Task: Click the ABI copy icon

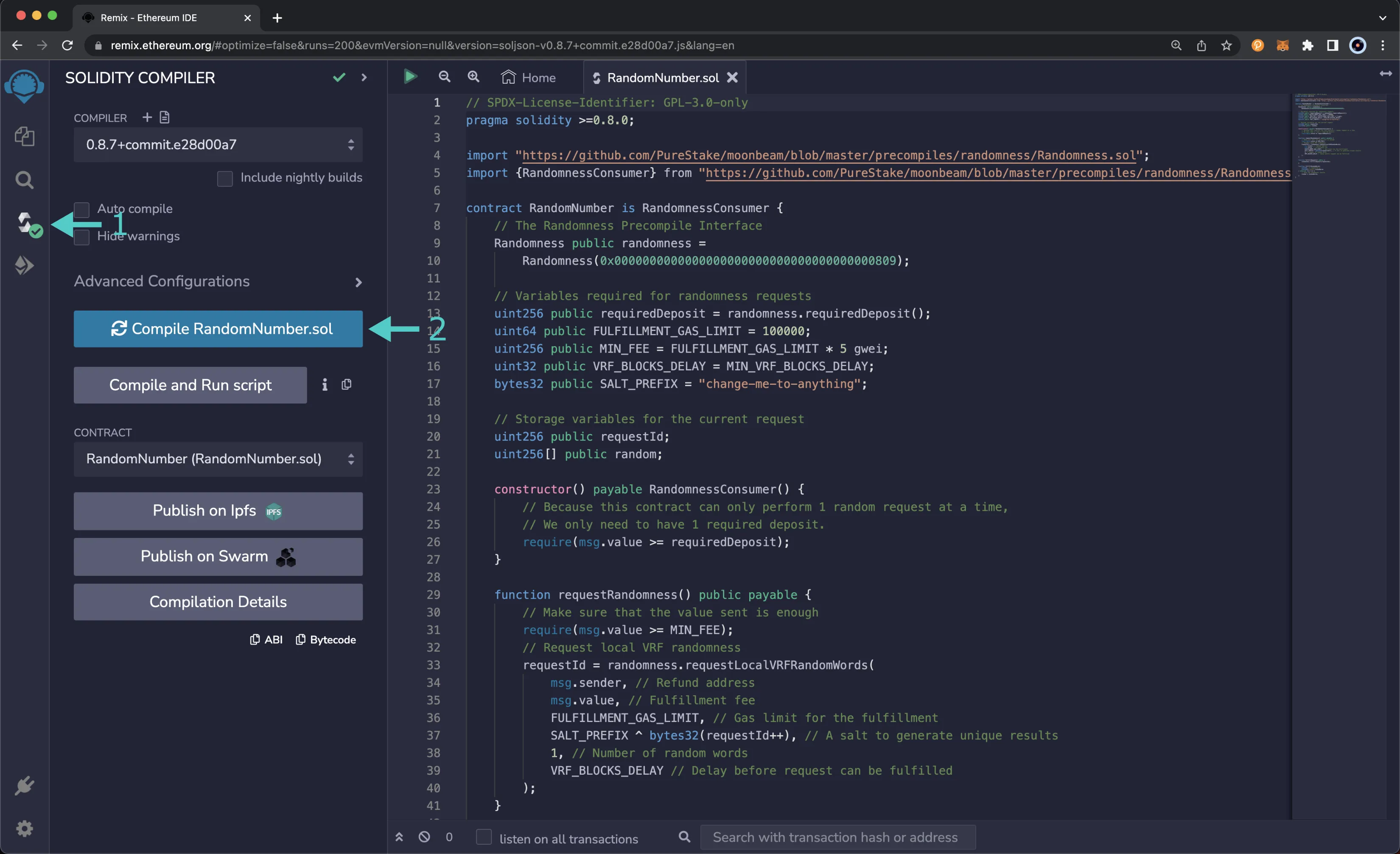Action: coord(255,639)
